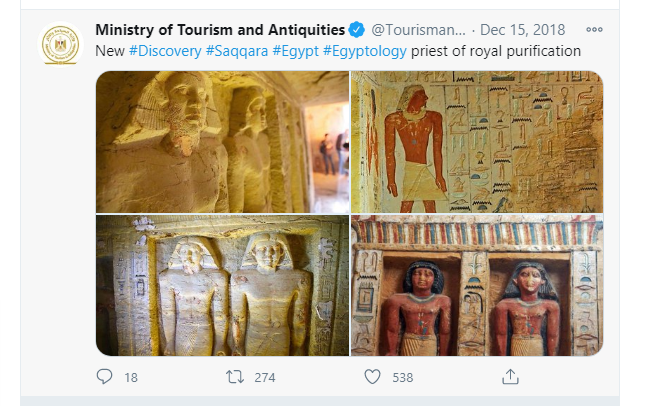Open the #Discovery hashtag

[165, 50]
